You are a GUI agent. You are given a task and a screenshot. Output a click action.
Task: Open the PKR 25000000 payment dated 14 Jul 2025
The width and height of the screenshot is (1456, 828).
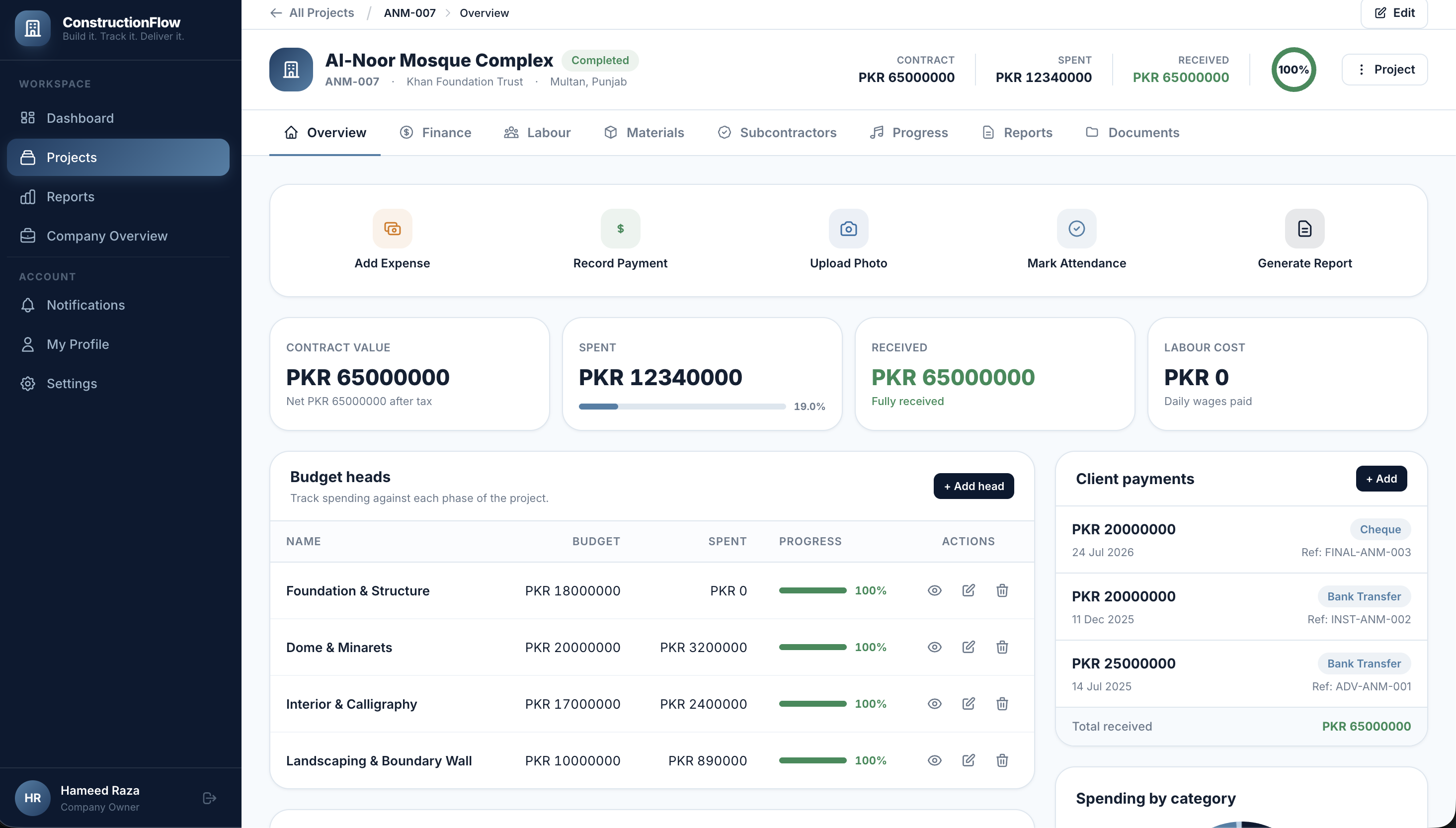tap(1241, 674)
